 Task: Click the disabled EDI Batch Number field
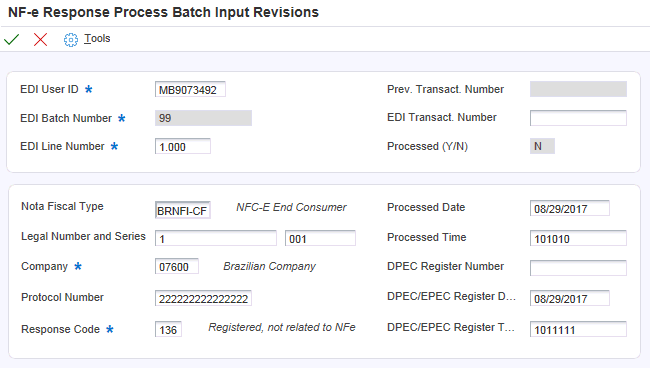click(203, 118)
